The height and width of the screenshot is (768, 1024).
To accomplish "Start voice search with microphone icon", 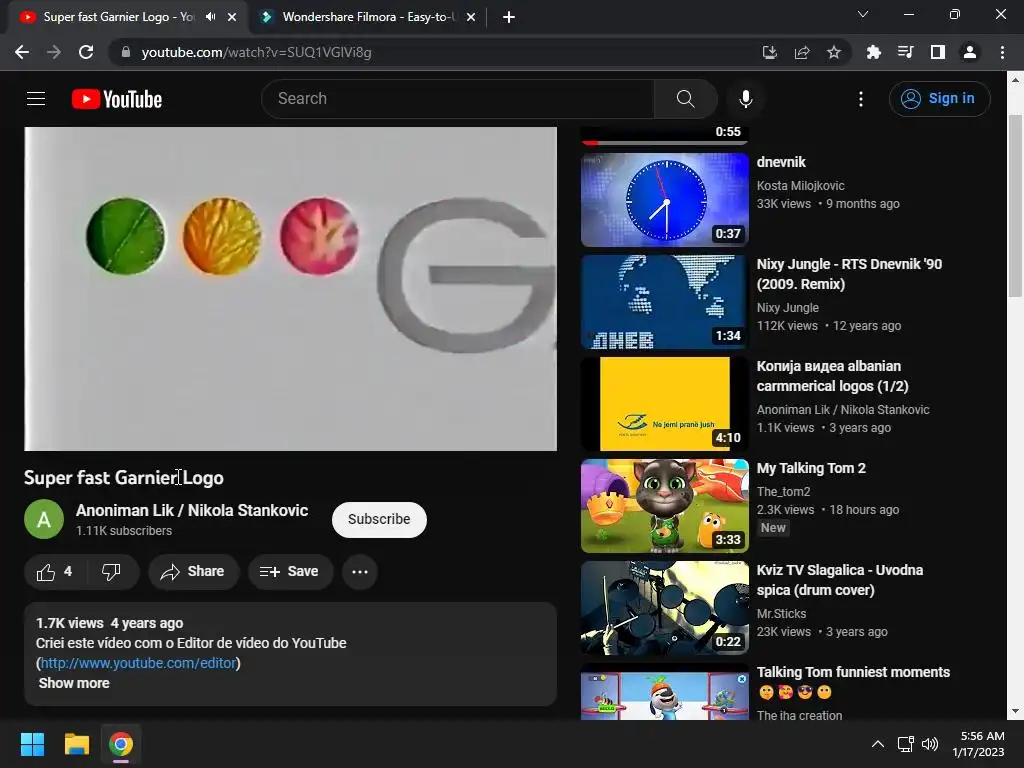I will click(x=745, y=99).
